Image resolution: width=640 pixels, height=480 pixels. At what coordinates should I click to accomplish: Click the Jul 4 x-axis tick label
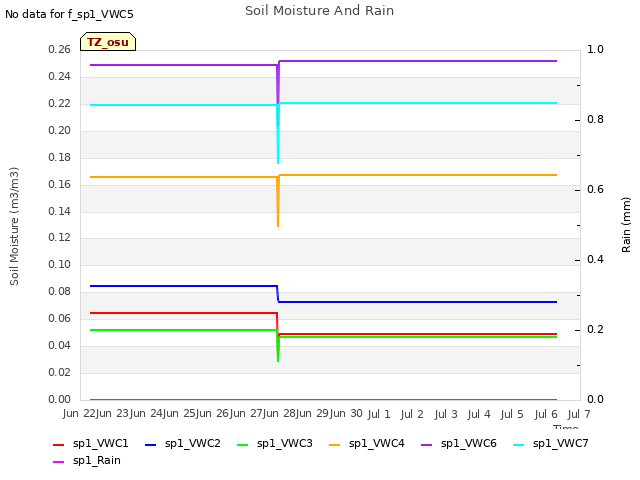pyautogui.click(x=479, y=415)
